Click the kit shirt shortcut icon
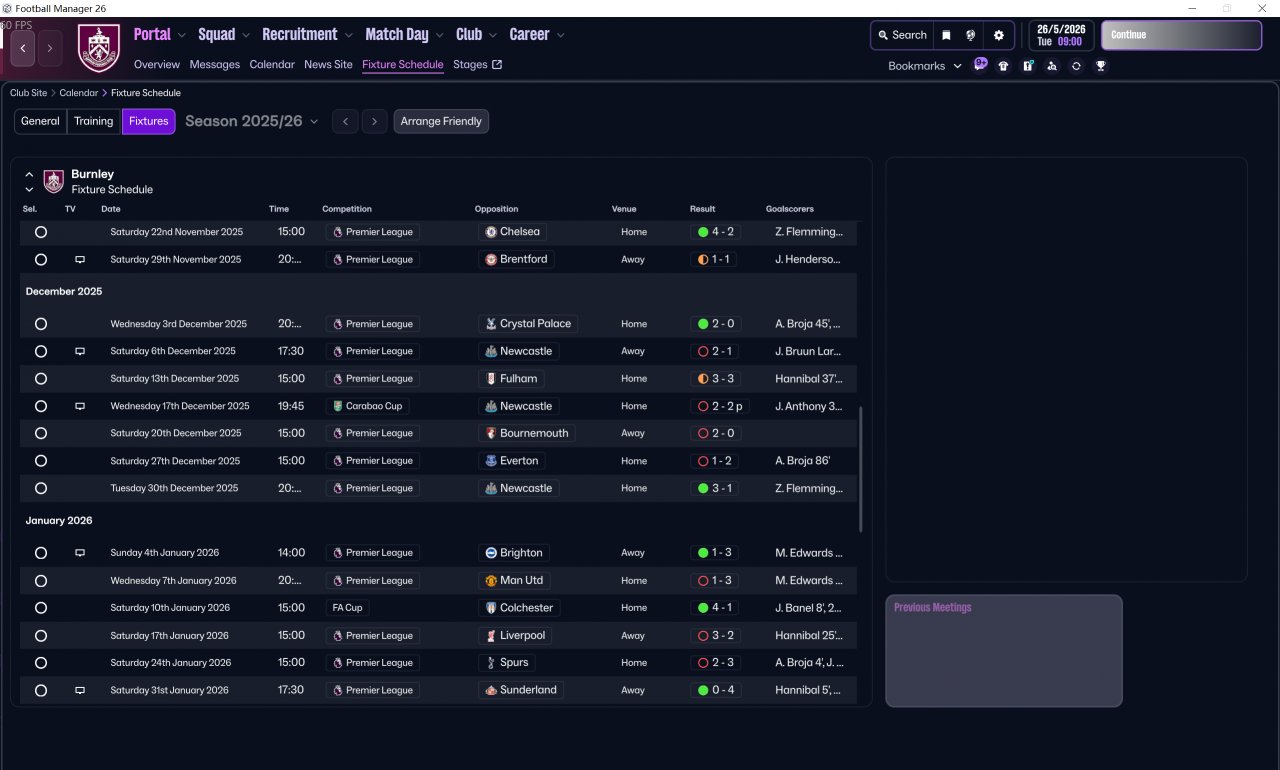Screen dimensions: 1280x770 [x=1003, y=66]
